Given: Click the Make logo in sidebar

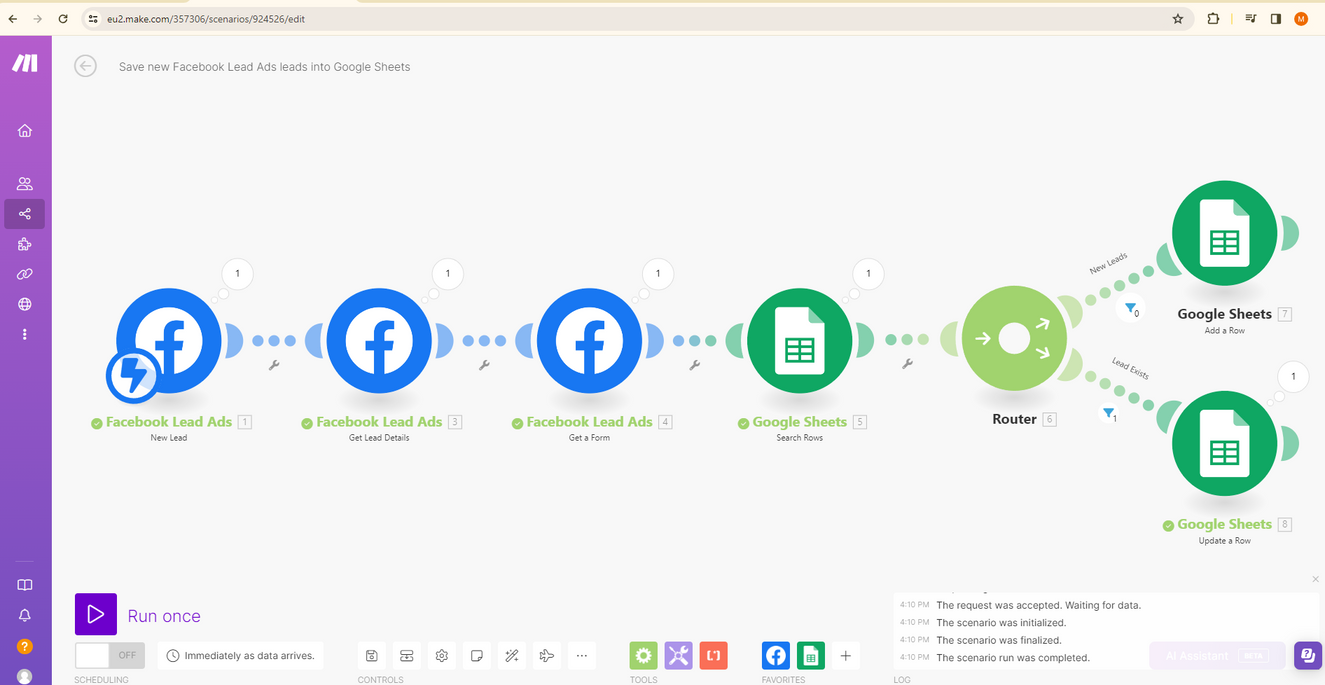Looking at the screenshot, I should pyautogui.click(x=25, y=63).
